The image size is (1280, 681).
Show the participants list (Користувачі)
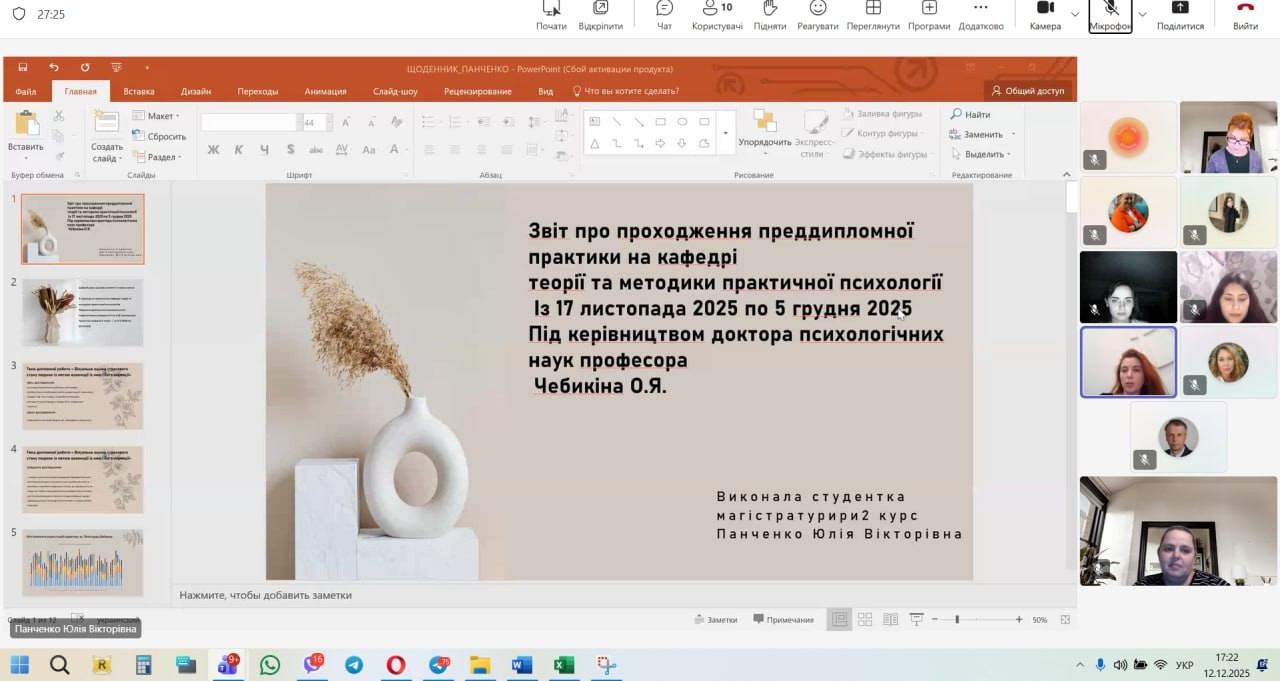(717, 15)
